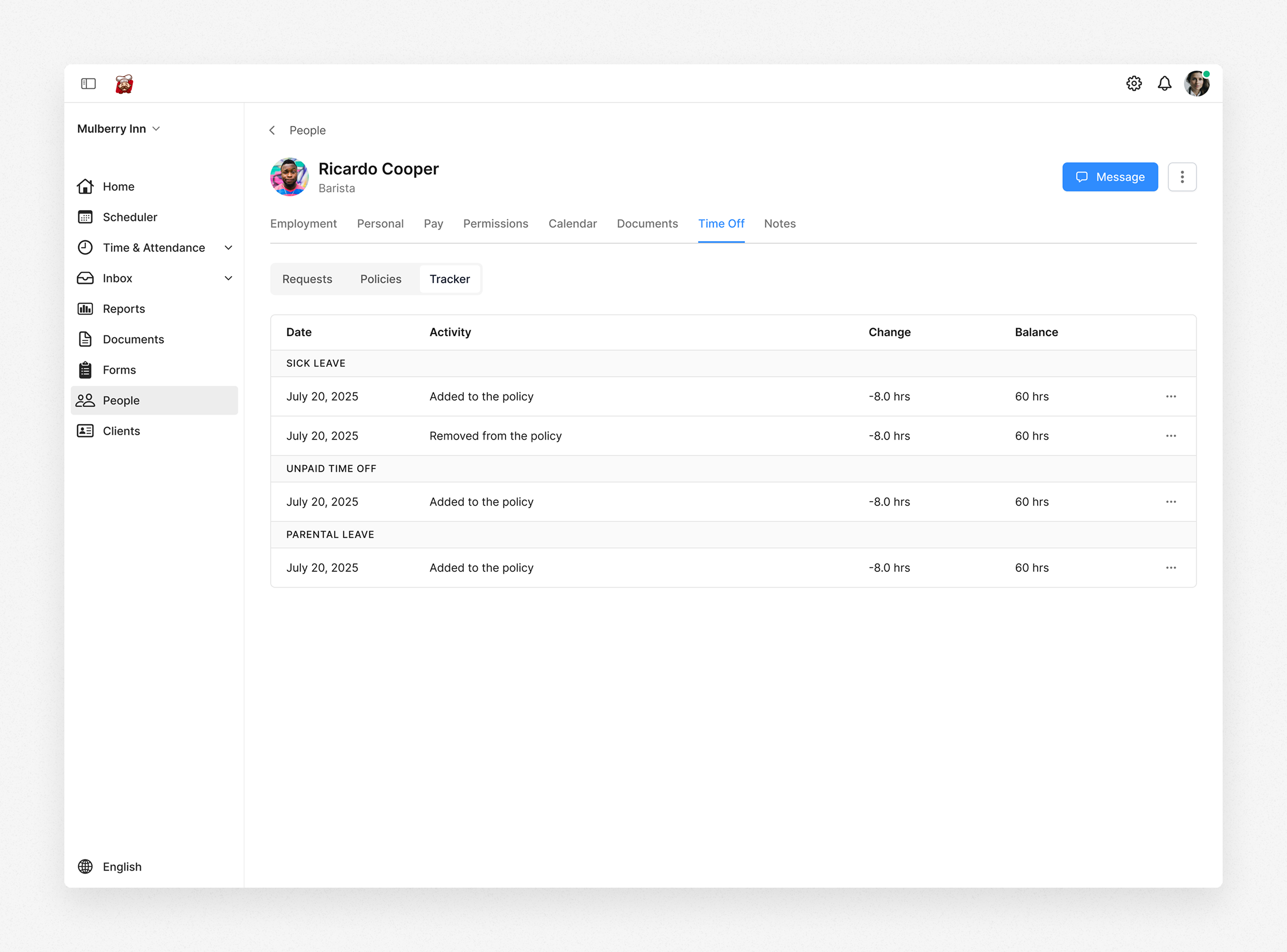Click the Home house icon
This screenshot has width=1287, height=952.
85,186
